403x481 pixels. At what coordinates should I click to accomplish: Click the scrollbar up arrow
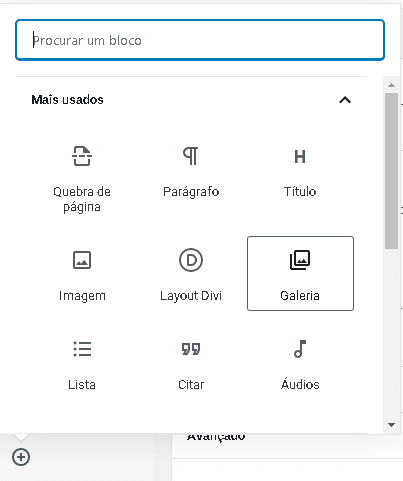tap(391, 85)
